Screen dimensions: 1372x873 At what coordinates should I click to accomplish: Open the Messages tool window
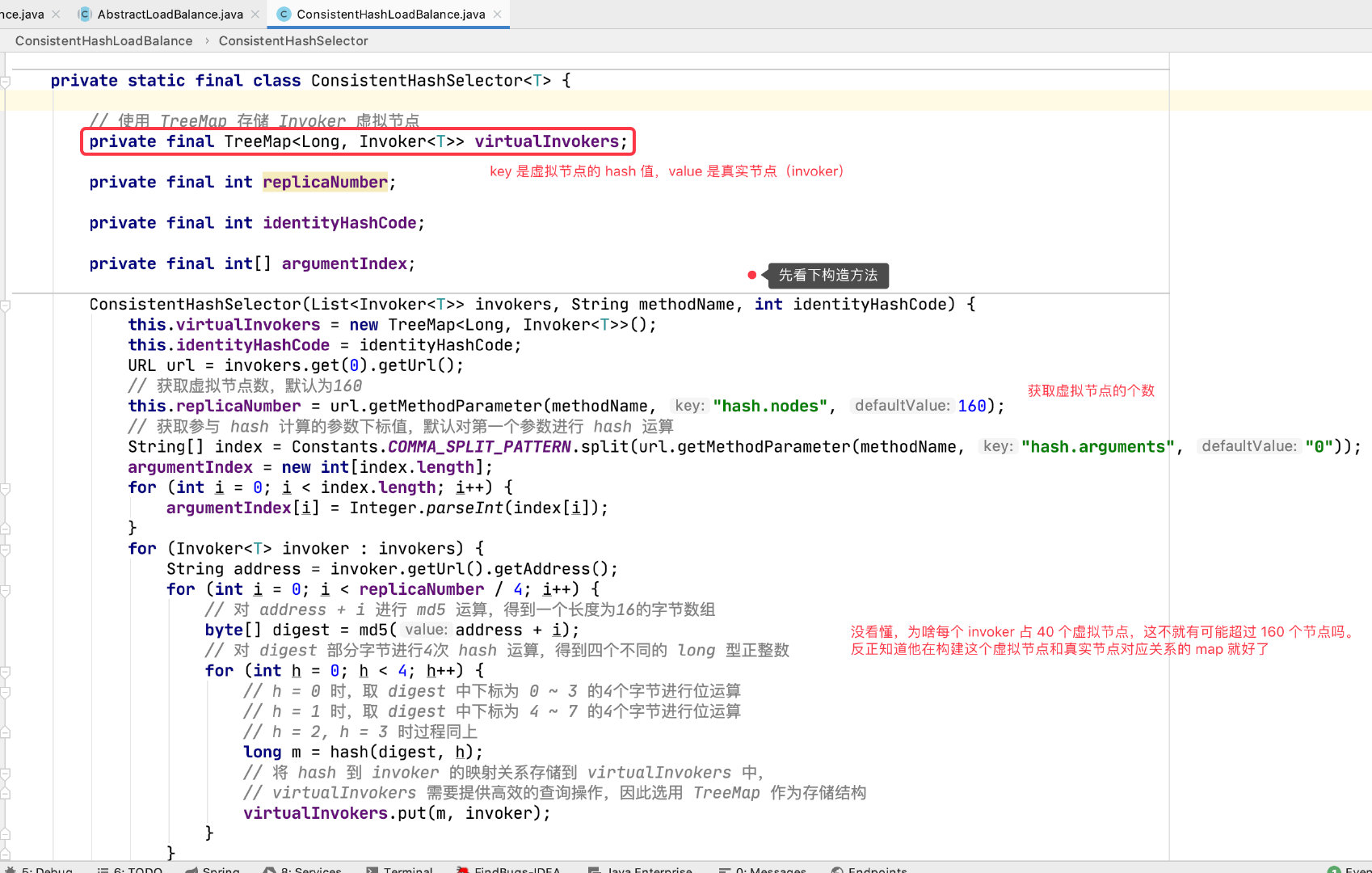pyautogui.click(x=762, y=870)
